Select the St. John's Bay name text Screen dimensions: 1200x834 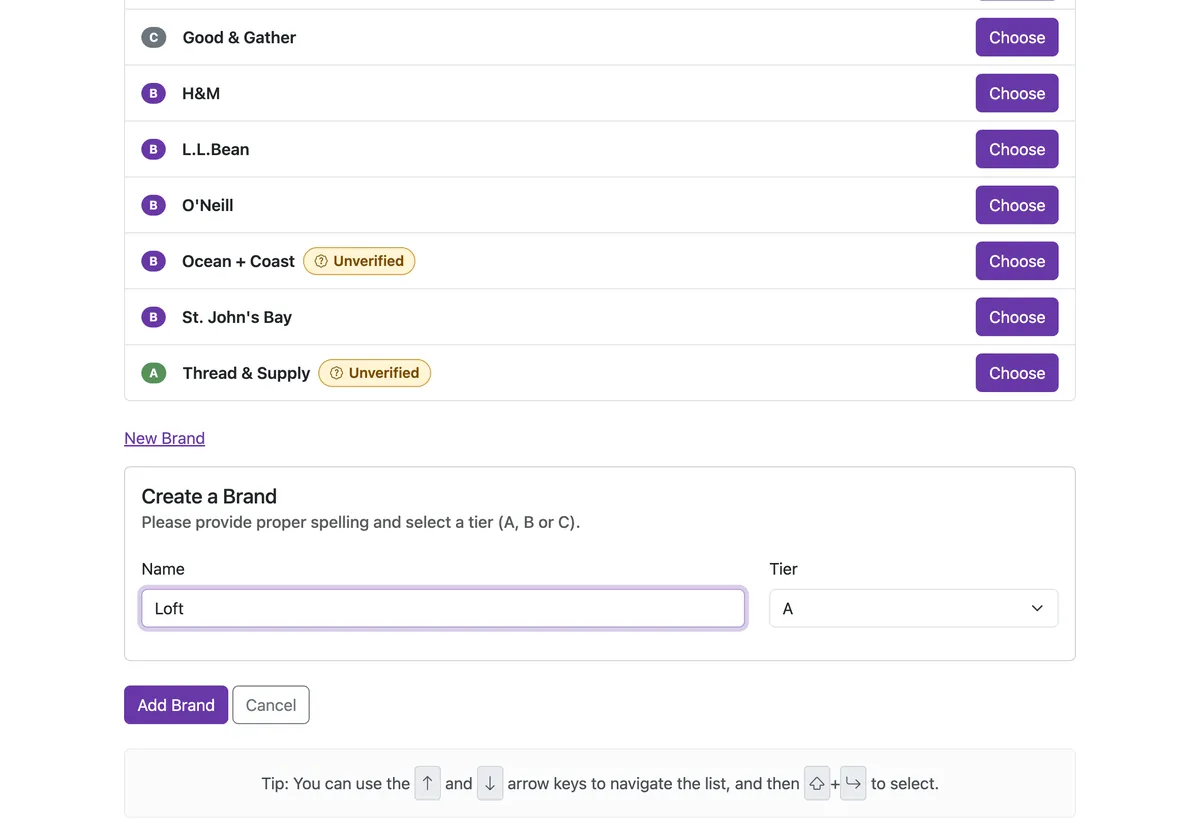[x=237, y=317]
